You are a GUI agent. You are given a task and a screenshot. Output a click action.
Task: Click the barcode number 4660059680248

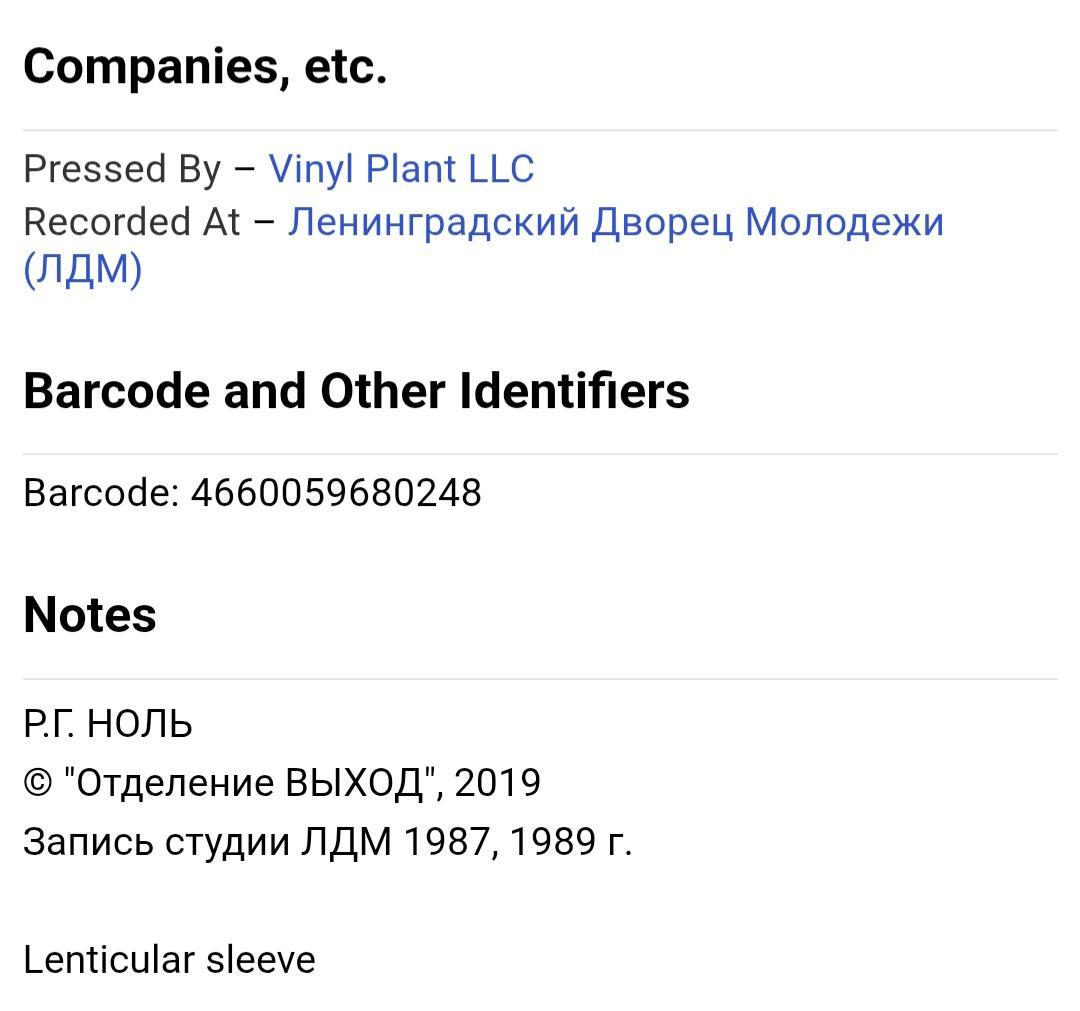tap(336, 493)
